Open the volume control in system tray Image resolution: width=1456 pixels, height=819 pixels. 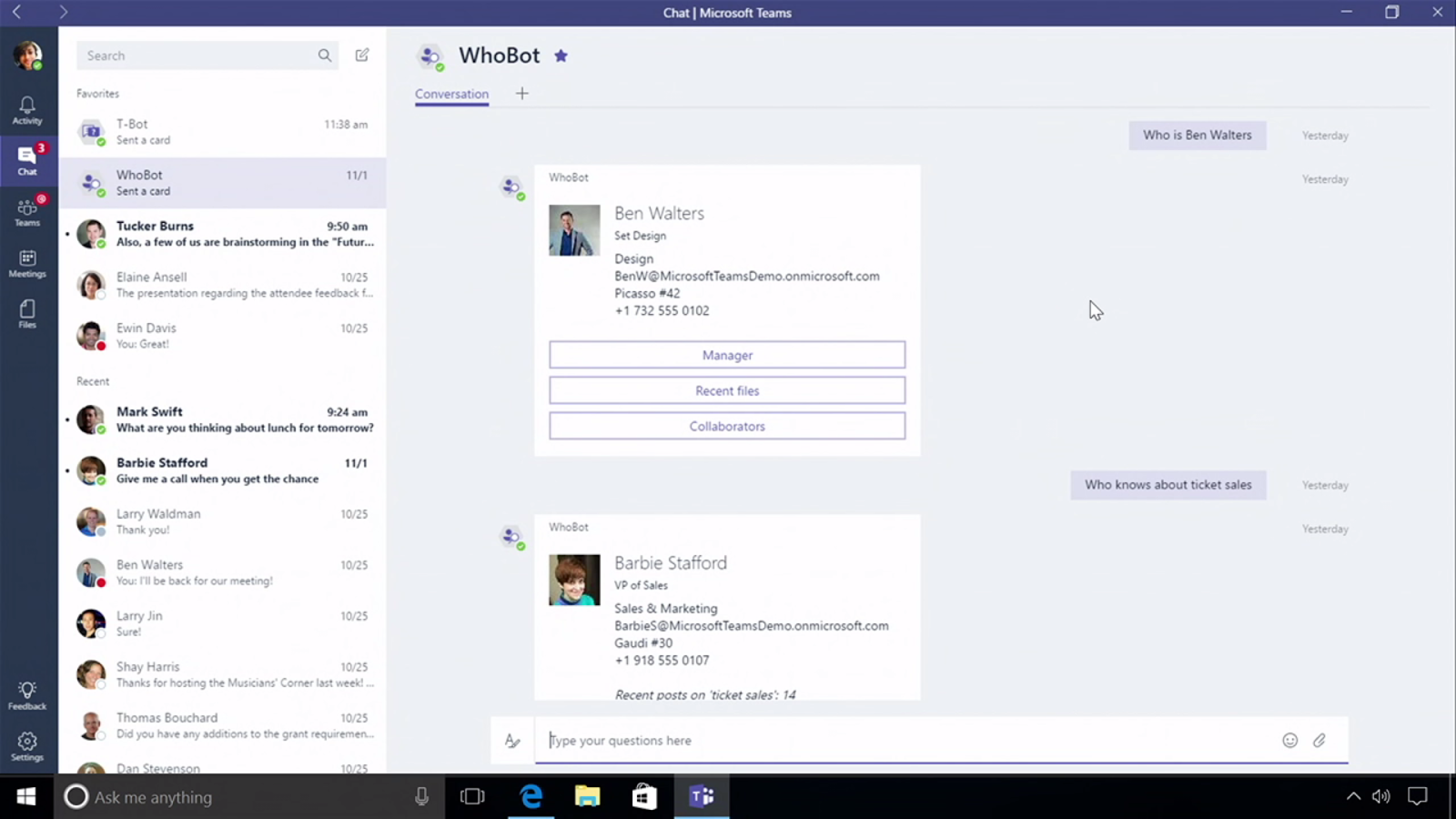click(1381, 797)
